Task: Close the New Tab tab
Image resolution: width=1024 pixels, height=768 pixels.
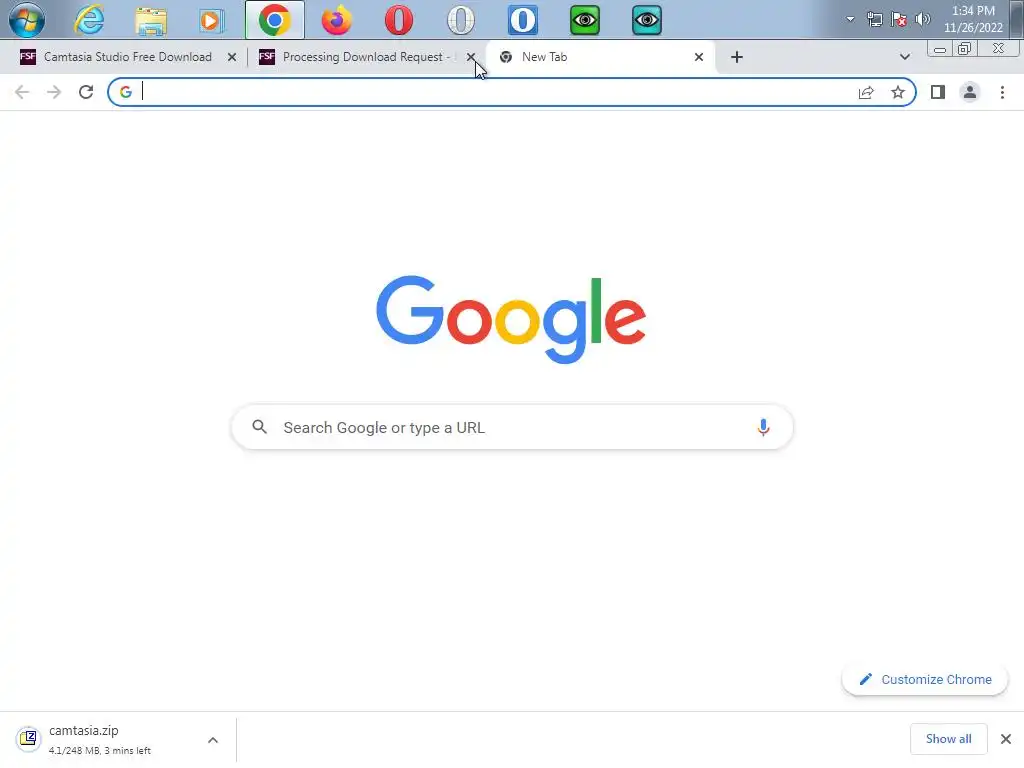Action: coord(699,57)
